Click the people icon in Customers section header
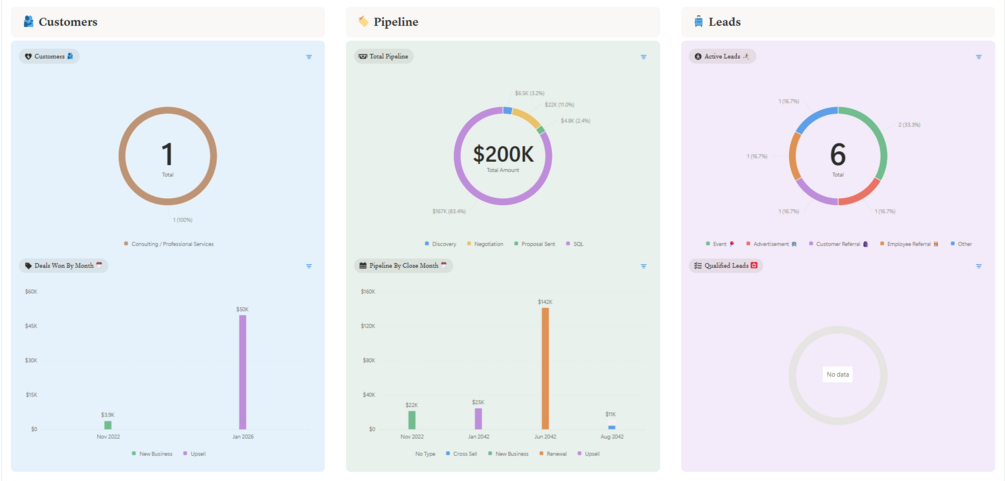This screenshot has height=481, width=1005. [28, 22]
